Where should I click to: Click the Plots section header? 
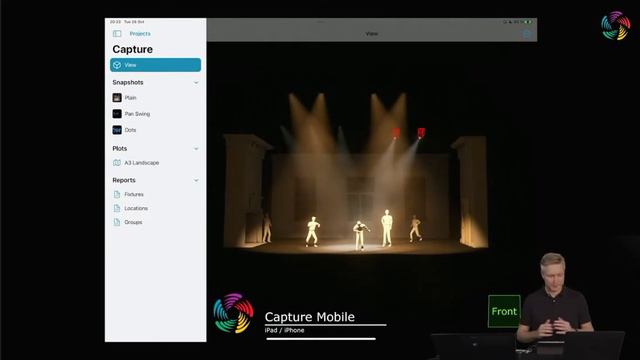tap(120, 149)
